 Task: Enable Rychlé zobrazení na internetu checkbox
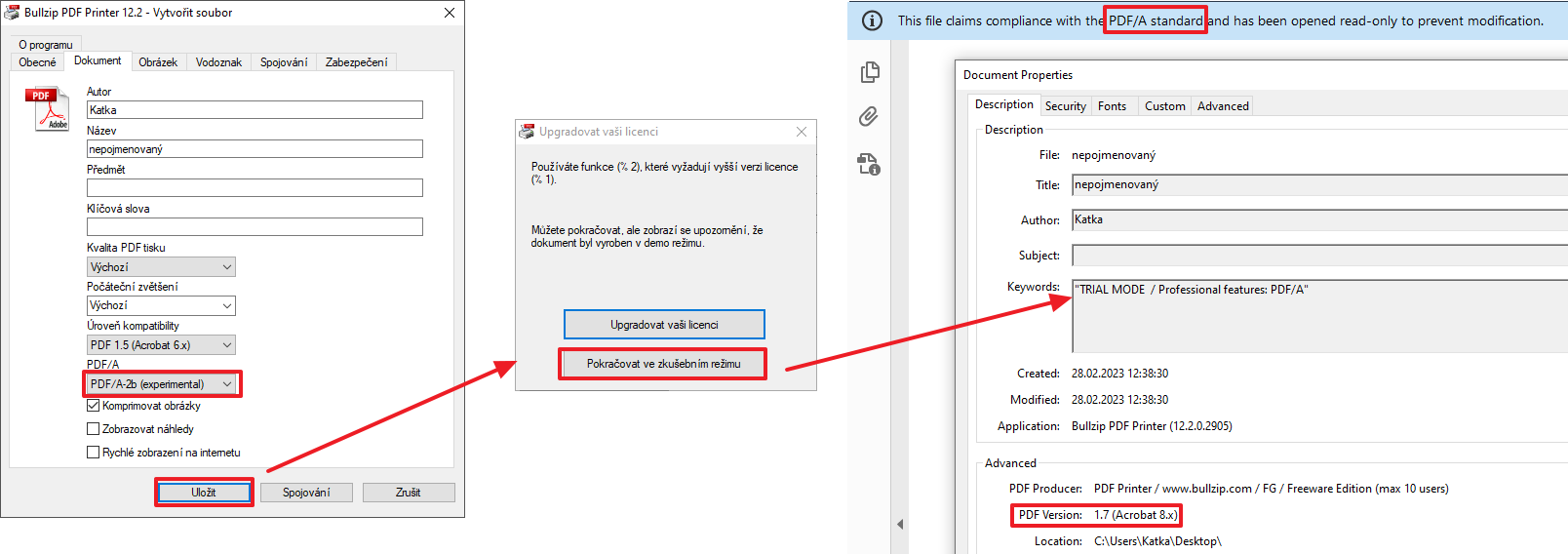(x=94, y=453)
